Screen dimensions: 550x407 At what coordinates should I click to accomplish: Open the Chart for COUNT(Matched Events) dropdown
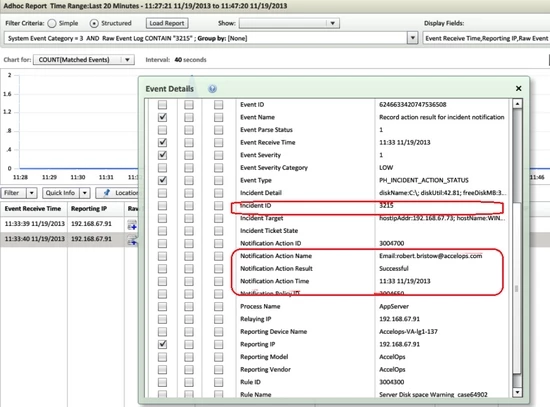pos(127,60)
